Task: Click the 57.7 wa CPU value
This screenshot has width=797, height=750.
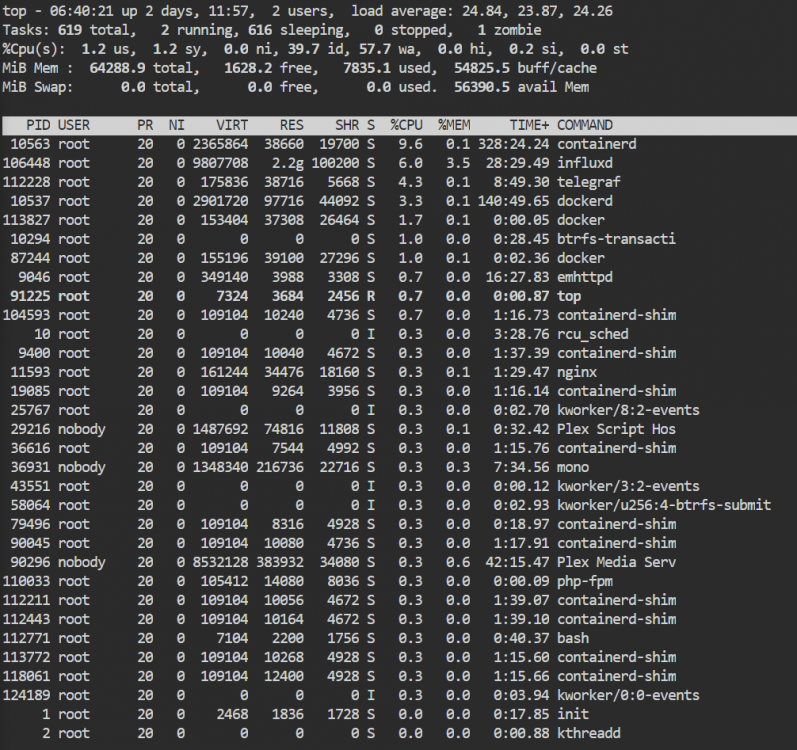Action: click(x=385, y=49)
